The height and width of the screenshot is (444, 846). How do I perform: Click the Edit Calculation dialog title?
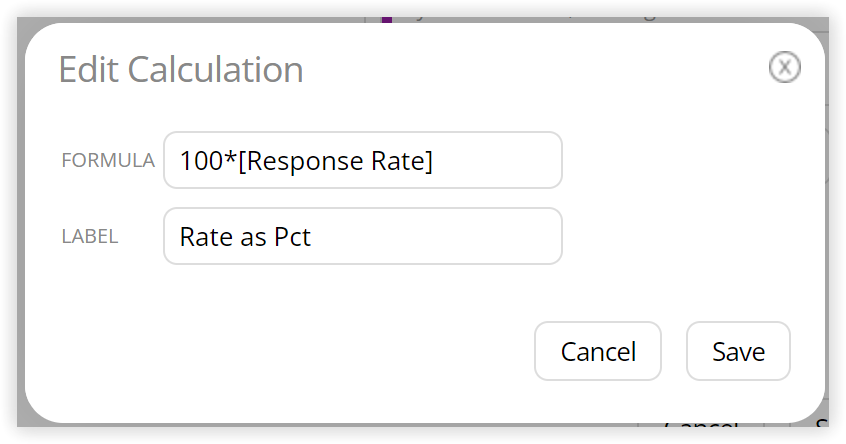[181, 70]
